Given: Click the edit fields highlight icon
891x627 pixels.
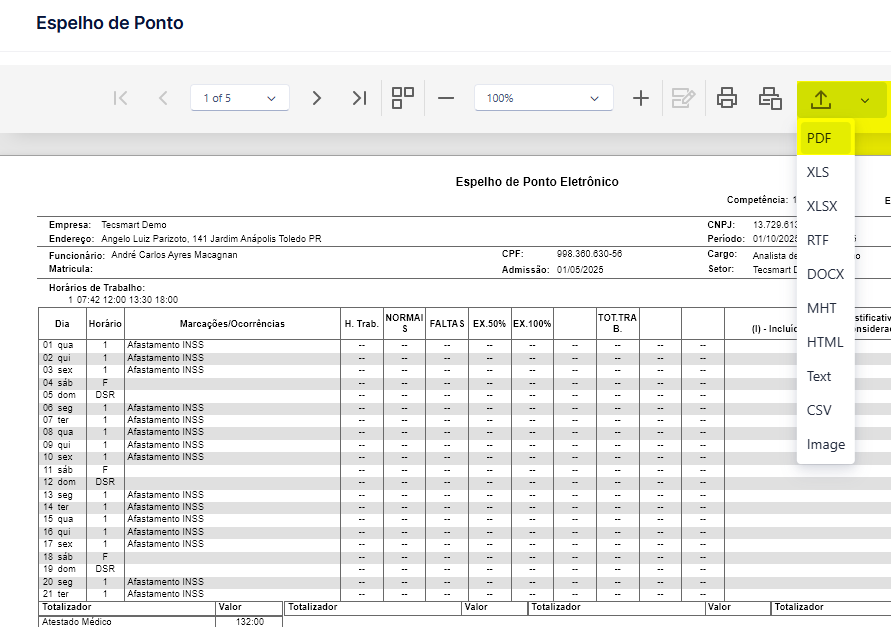Looking at the screenshot, I should point(684,98).
